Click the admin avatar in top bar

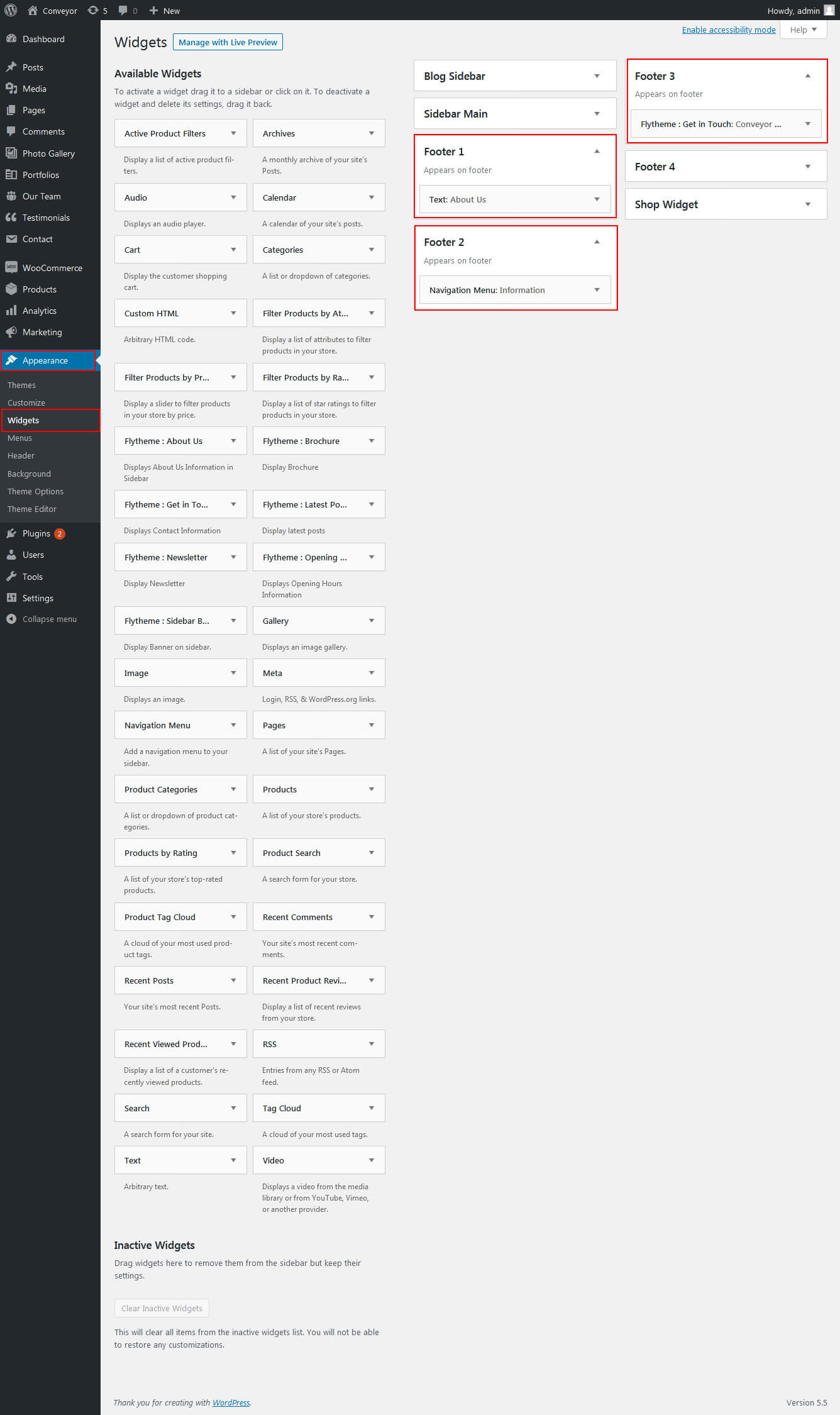[x=829, y=10]
